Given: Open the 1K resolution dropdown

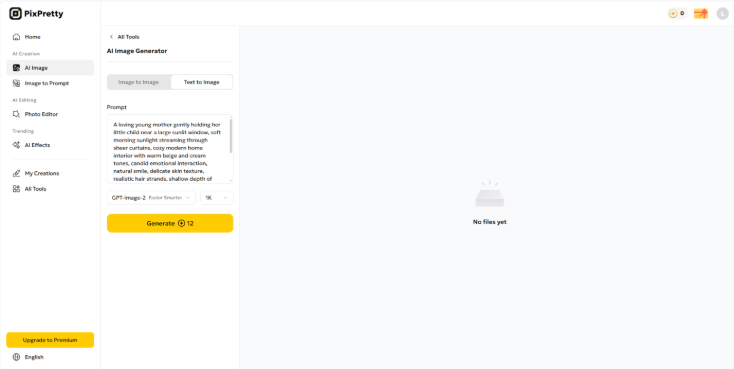Looking at the screenshot, I should (217, 198).
